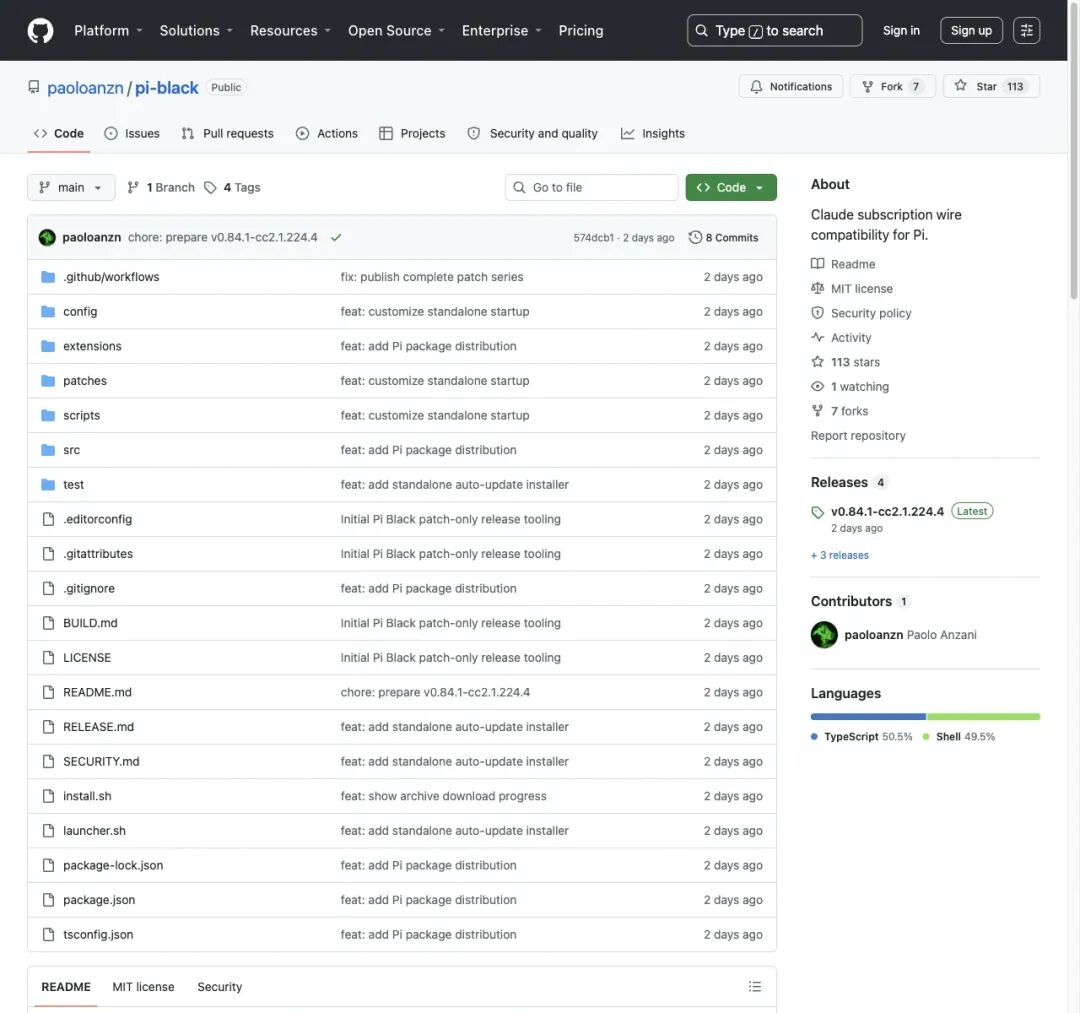The height and width of the screenshot is (1013, 1080).
Task: Open the Security and quality tab
Action: [x=532, y=134]
